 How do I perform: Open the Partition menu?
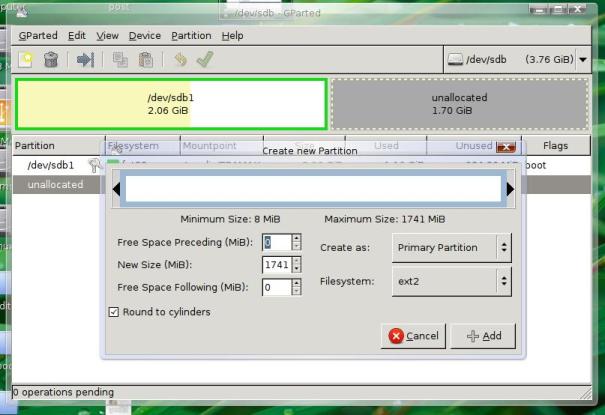click(x=191, y=36)
